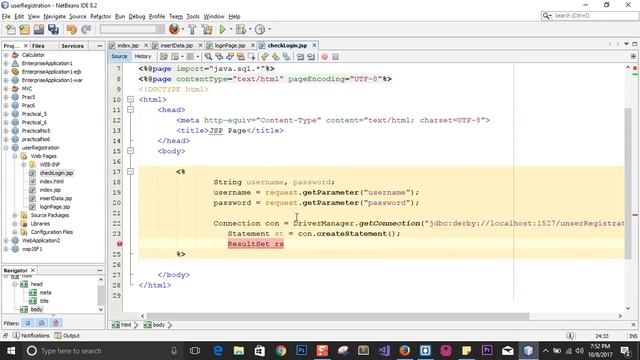Screen dimensions: 640x360
Task: Click the Build Project hammer icon
Action: pos(192,29)
